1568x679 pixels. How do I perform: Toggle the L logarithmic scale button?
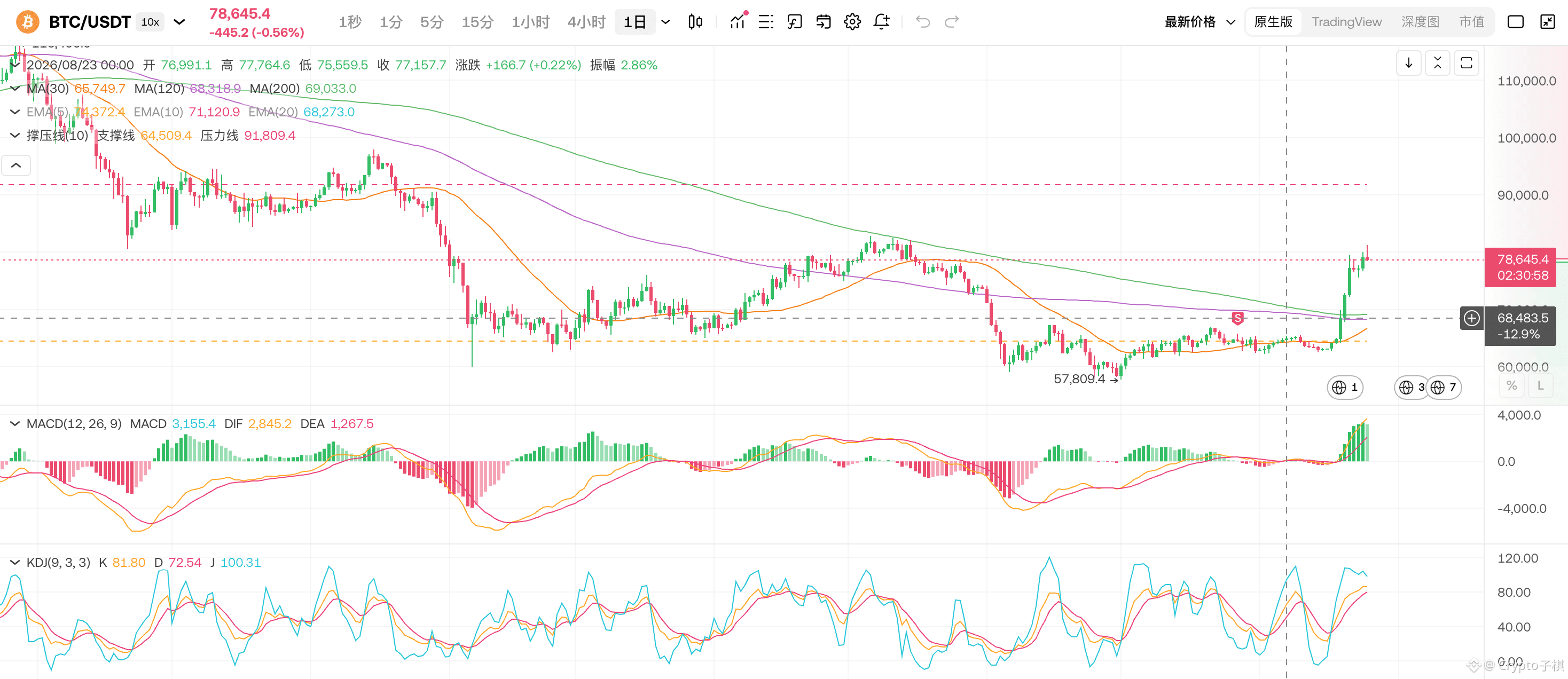(x=1541, y=386)
